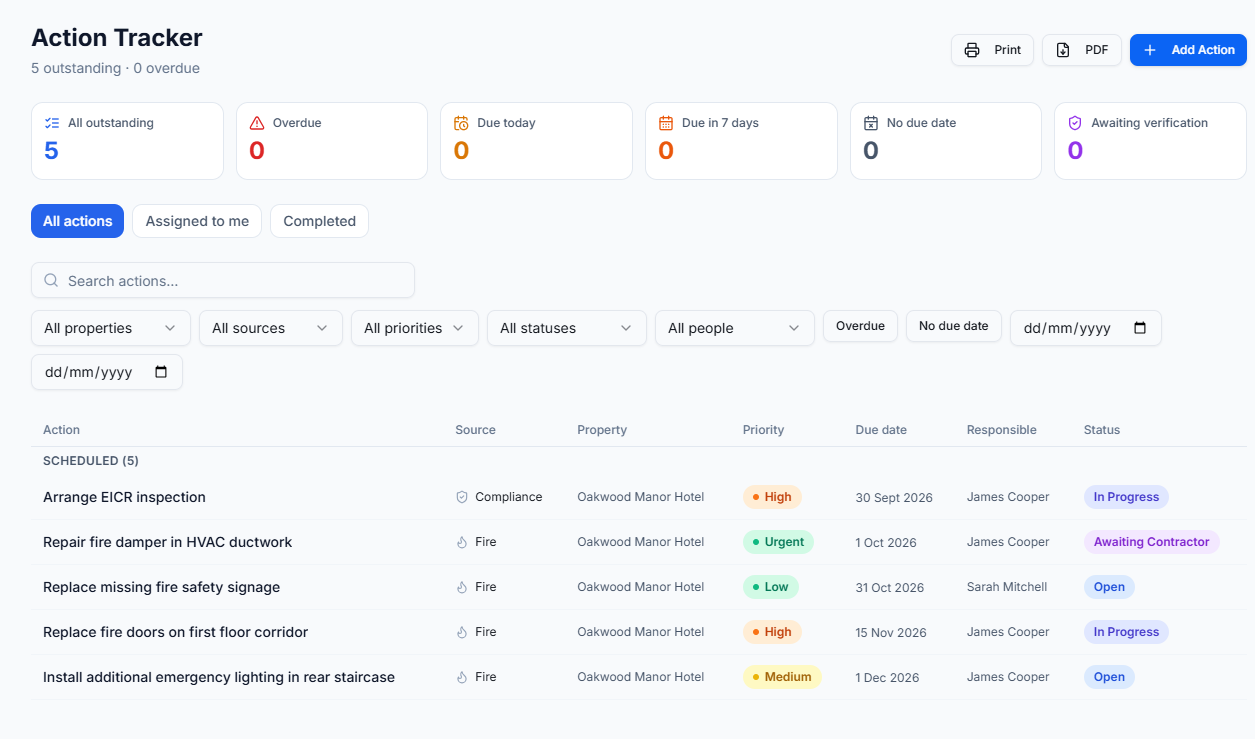Viewport: 1255px width, 739px height.
Task: Select the All actions tab
Action: click(77, 221)
